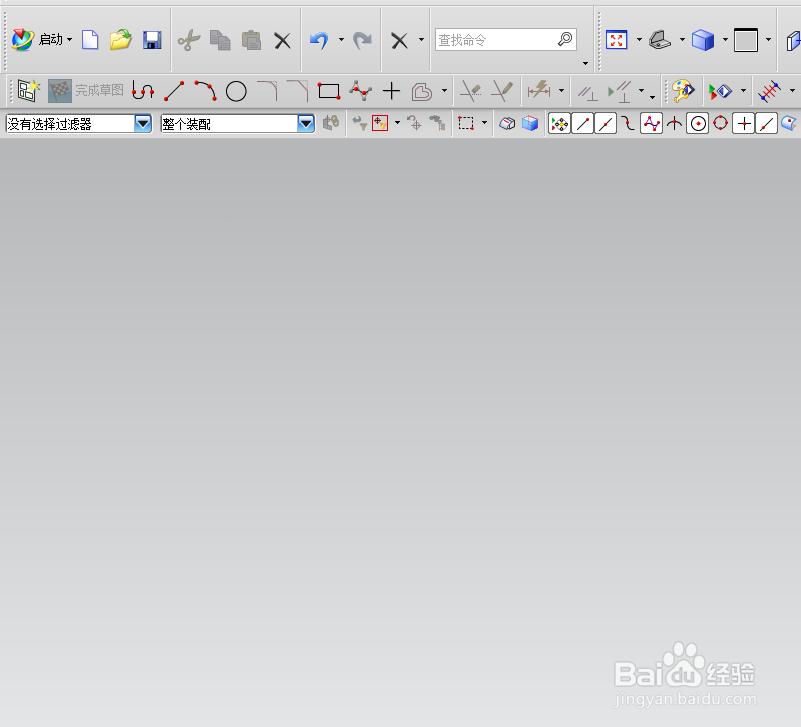Open an existing file via the folder icon

[121, 39]
